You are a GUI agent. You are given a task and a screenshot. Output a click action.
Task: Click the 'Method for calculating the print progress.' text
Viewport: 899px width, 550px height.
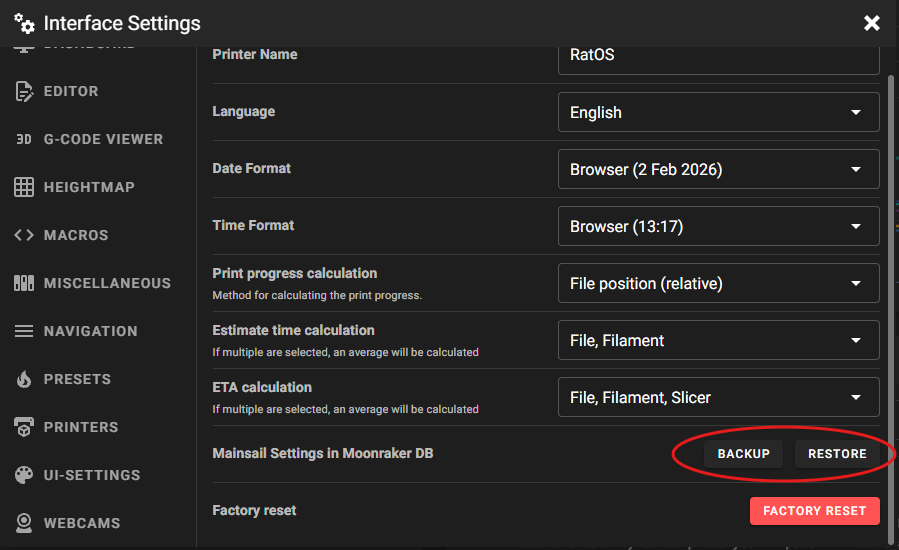point(317,295)
